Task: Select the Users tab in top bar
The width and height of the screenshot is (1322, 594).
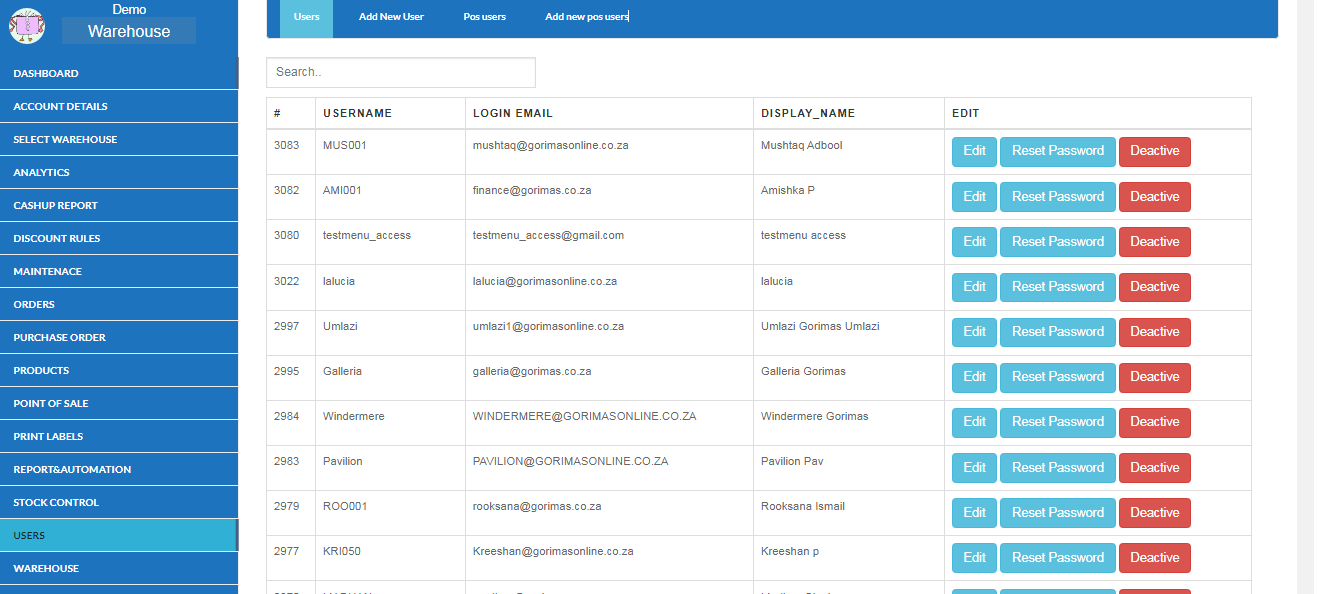Action: click(x=306, y=17)
